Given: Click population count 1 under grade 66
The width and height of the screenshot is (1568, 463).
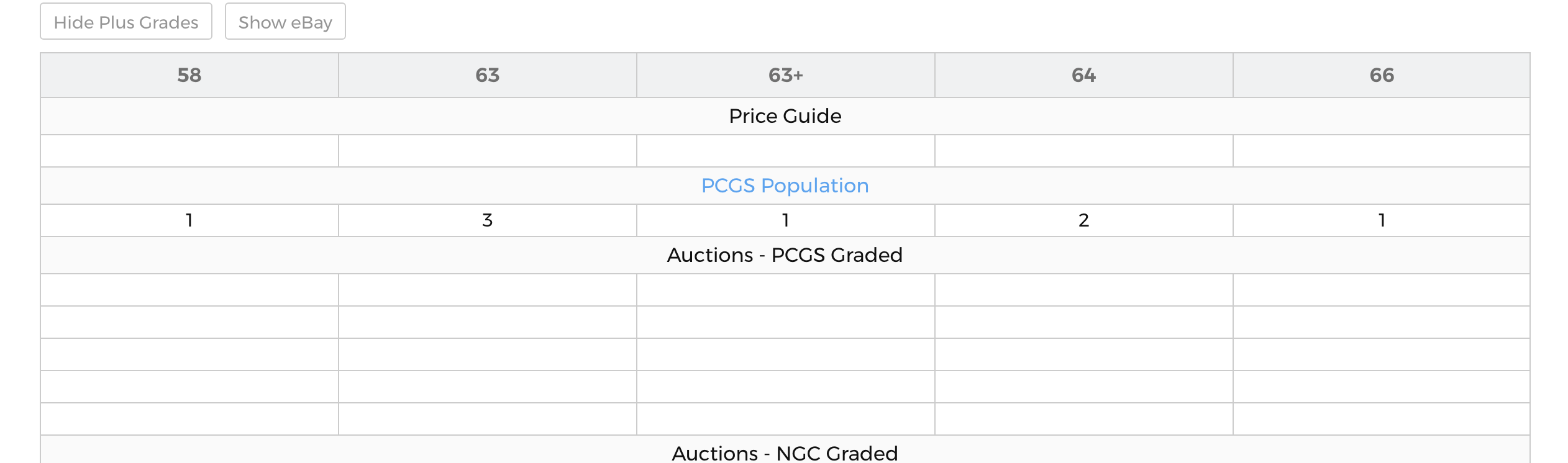Looking at the screenshot, I should 1382,220.
